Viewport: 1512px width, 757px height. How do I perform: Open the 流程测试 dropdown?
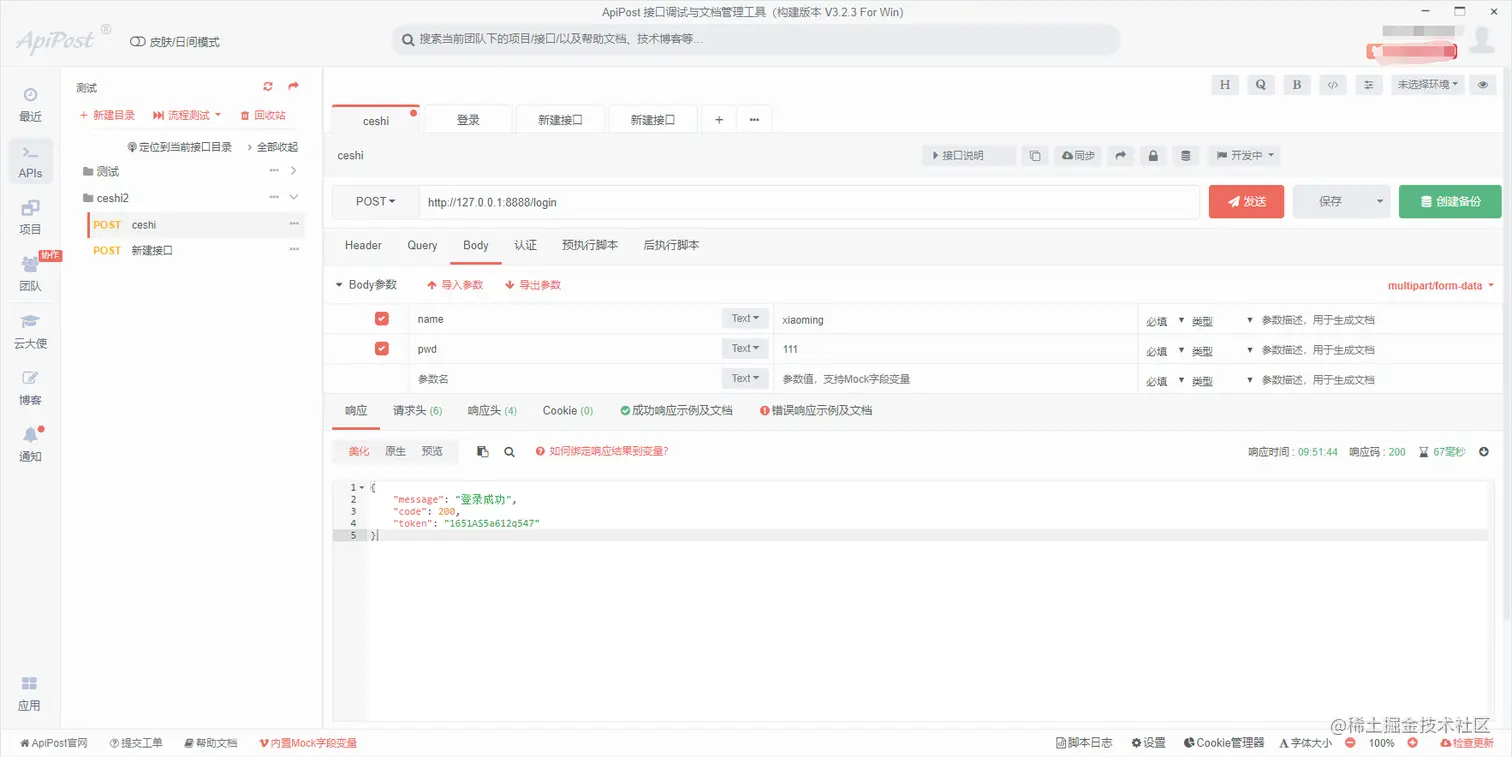point(187,116)
